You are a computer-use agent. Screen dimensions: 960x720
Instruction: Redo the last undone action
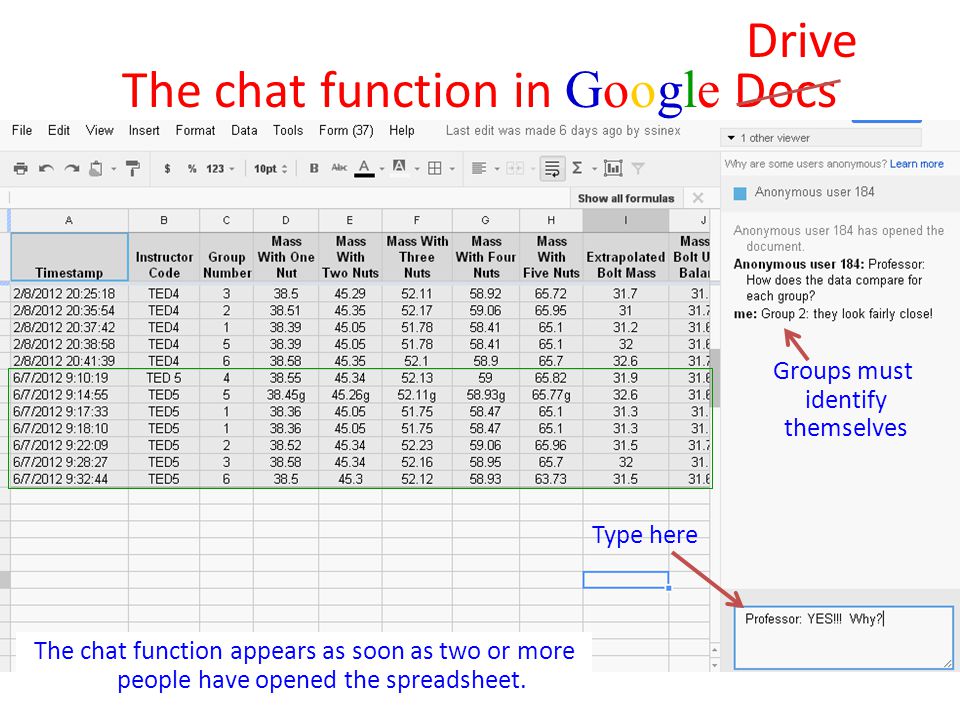pos(72,168)
